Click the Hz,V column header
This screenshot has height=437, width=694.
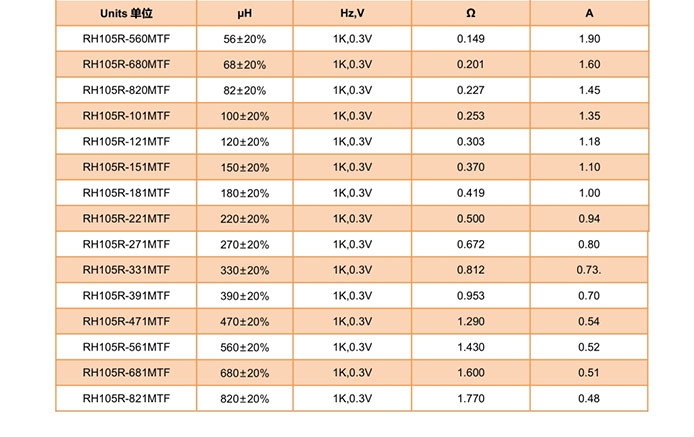[352, 13]
